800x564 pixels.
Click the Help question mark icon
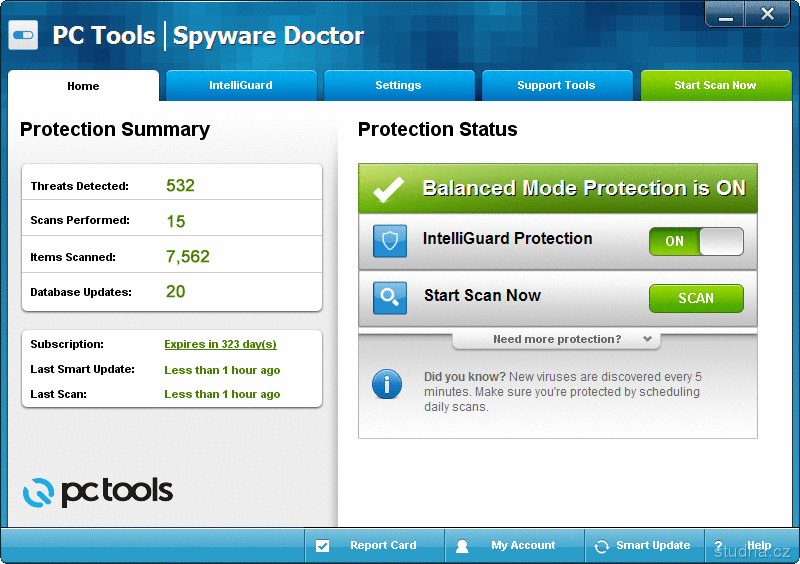(718, 546)
